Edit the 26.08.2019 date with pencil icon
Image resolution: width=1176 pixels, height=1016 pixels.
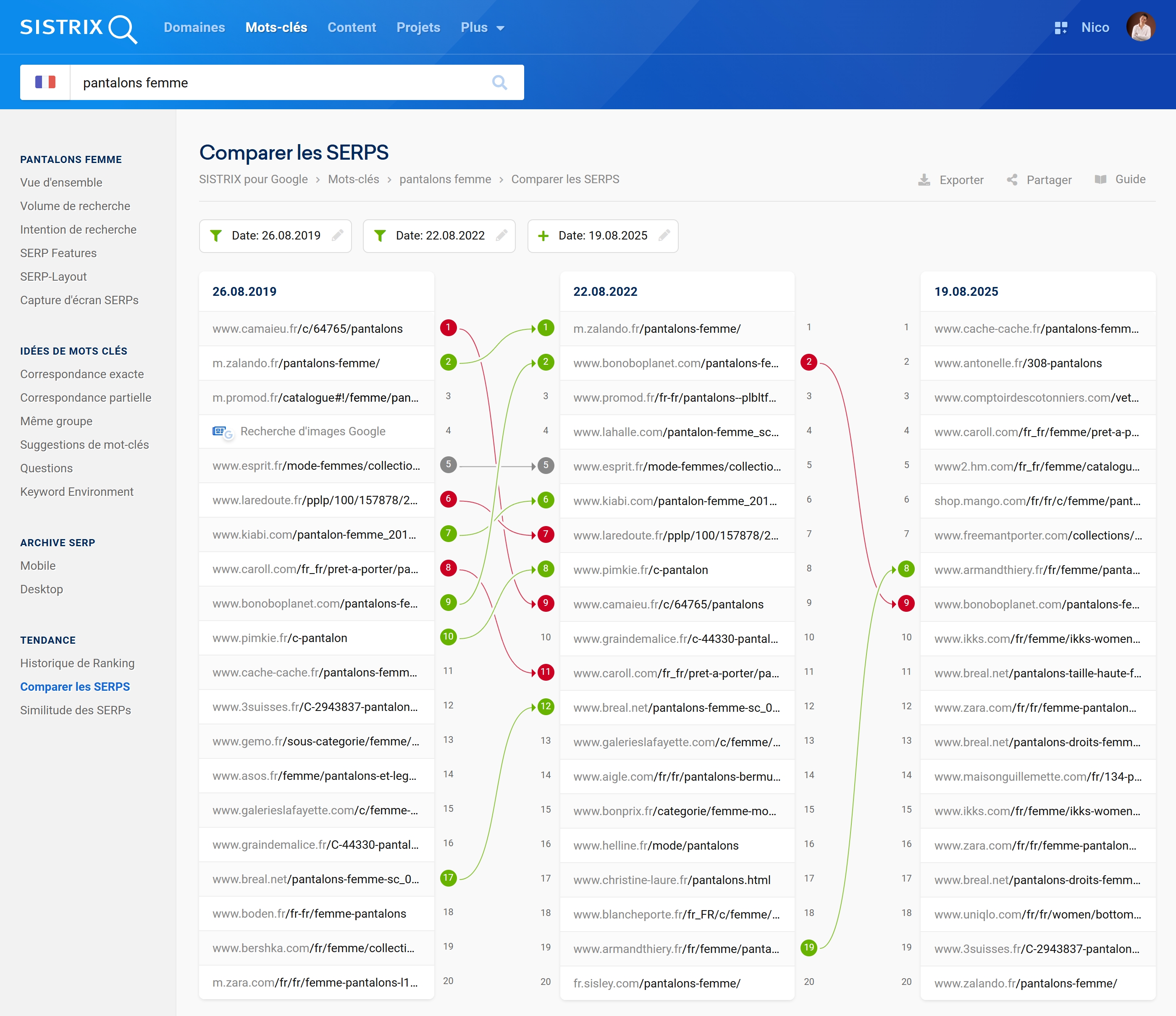pos(338,235)
